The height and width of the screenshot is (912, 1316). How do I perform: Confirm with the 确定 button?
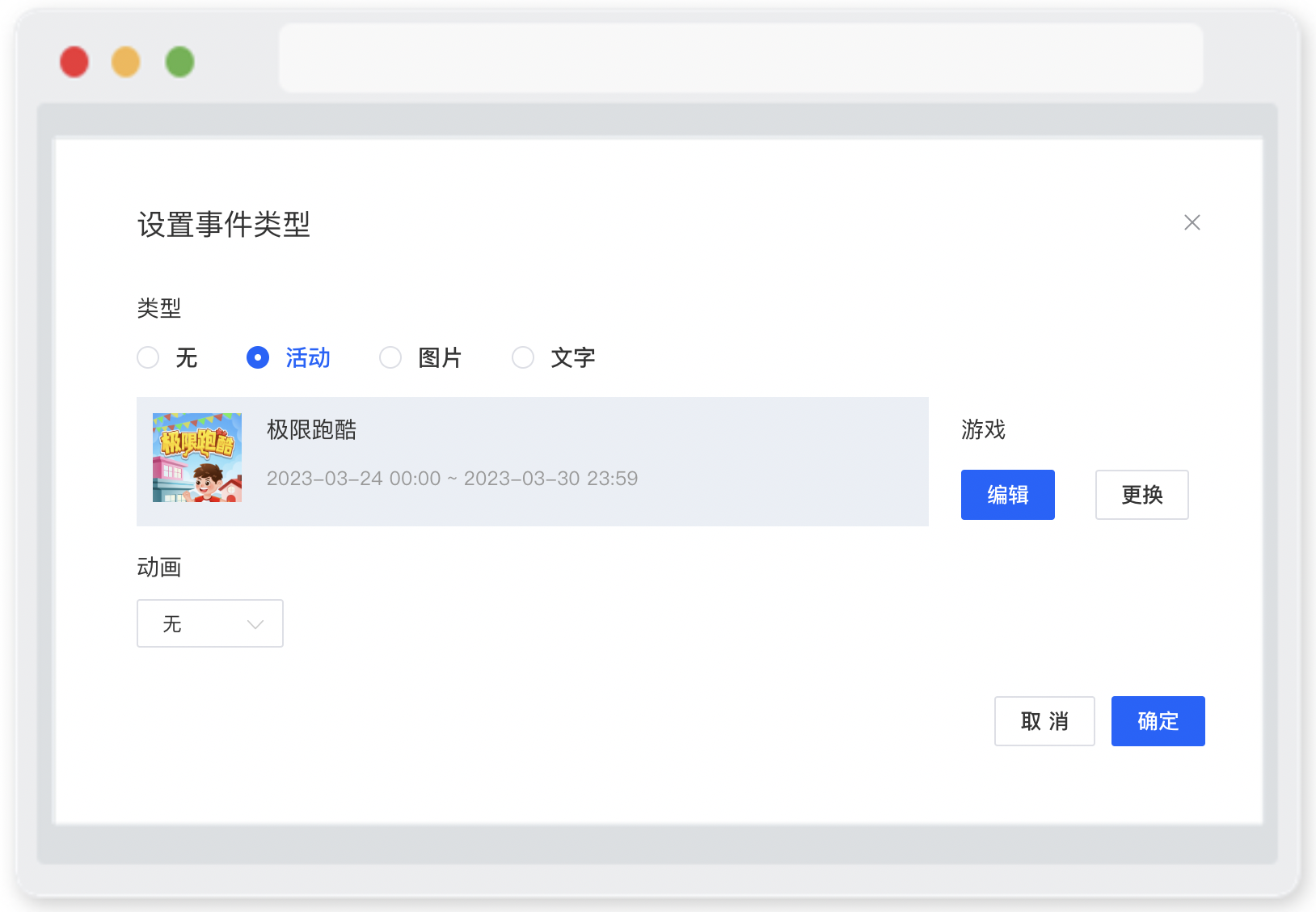1158,721
